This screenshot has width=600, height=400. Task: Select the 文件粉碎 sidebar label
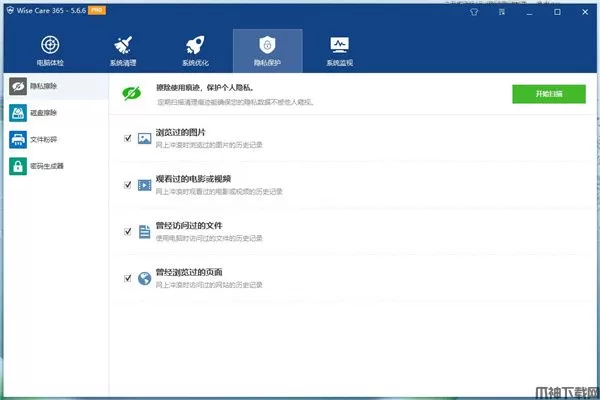(x=44, y=139)
